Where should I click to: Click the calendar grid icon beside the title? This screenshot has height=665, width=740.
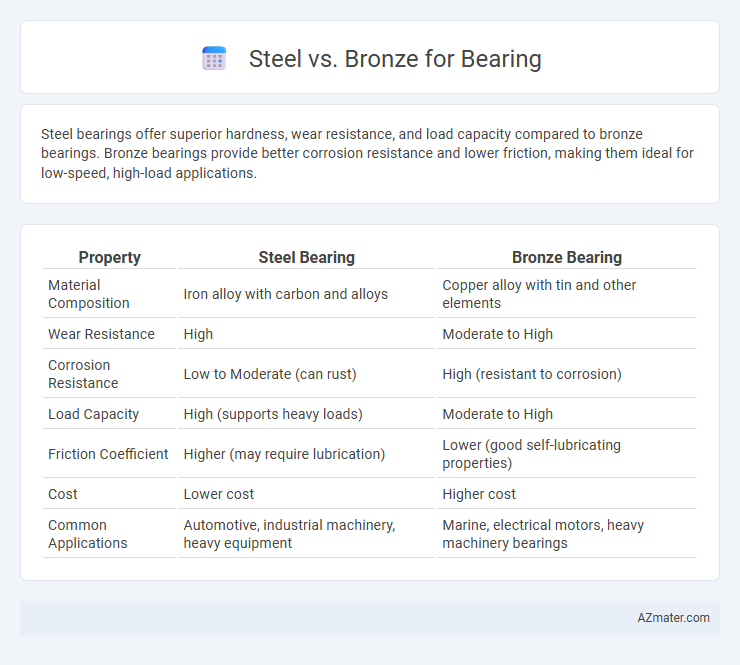tap(214, 59)
